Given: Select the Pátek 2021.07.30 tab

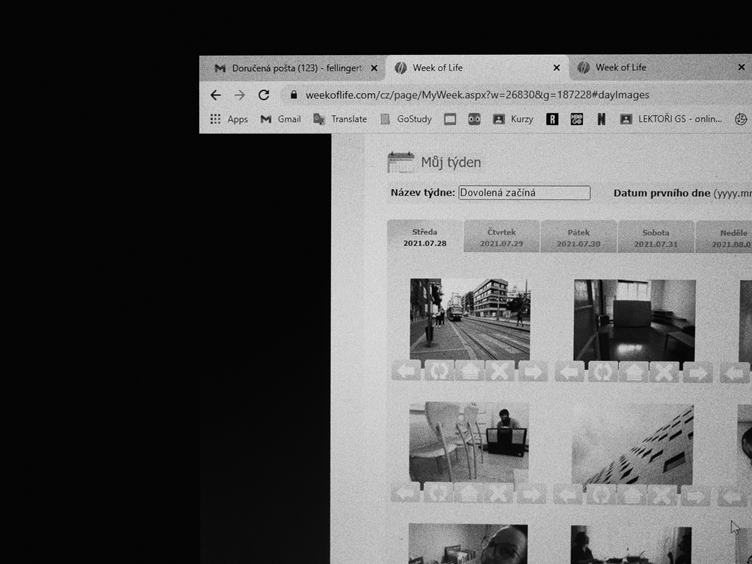Looking at the screenshot, I should click(x=578, y=237).
